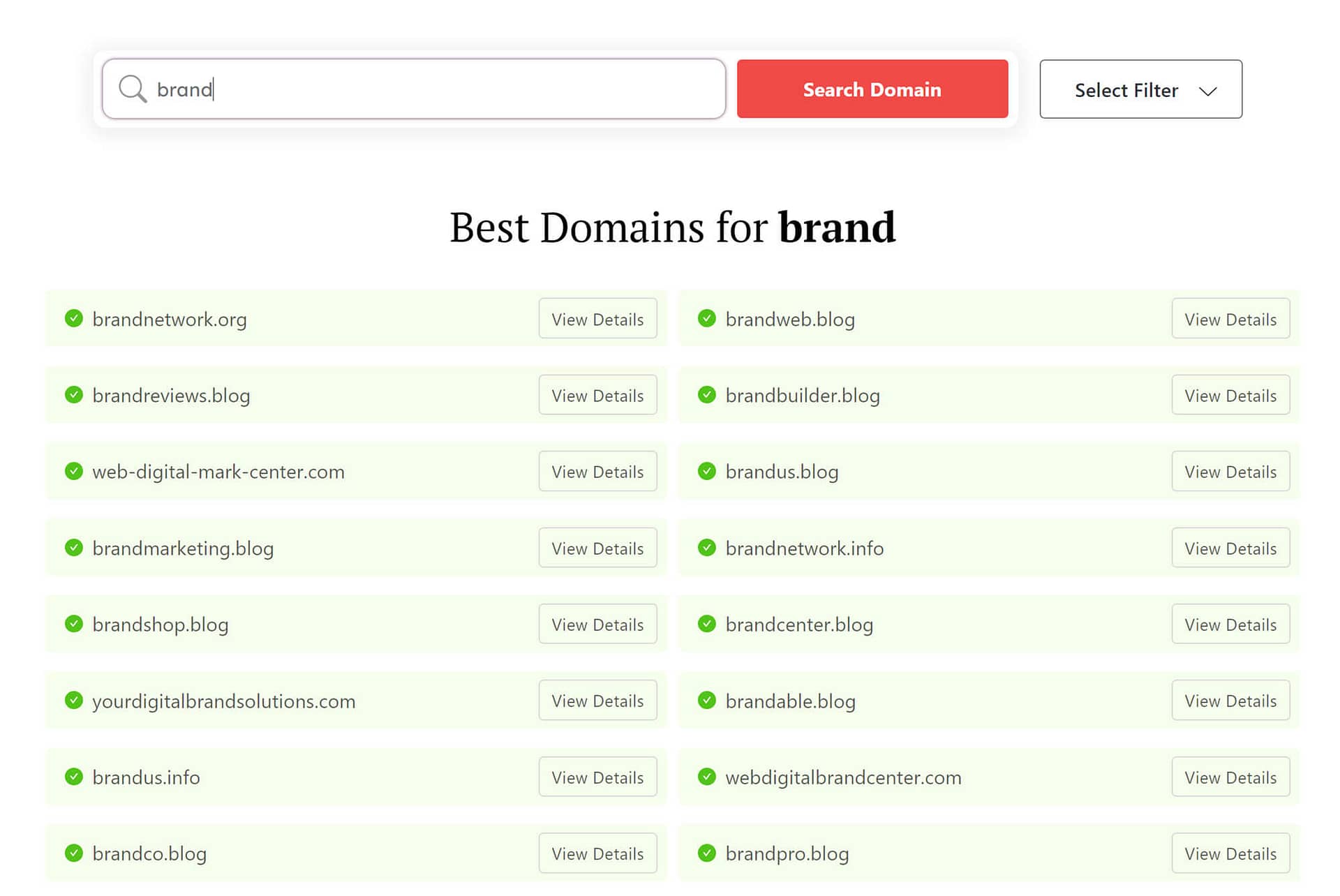The height and width of the screenshot is (896, 1340).
Task: Click the green checkmark icon for brandreviews.blog
Action: pyautogui.click(x=74, y=394)
